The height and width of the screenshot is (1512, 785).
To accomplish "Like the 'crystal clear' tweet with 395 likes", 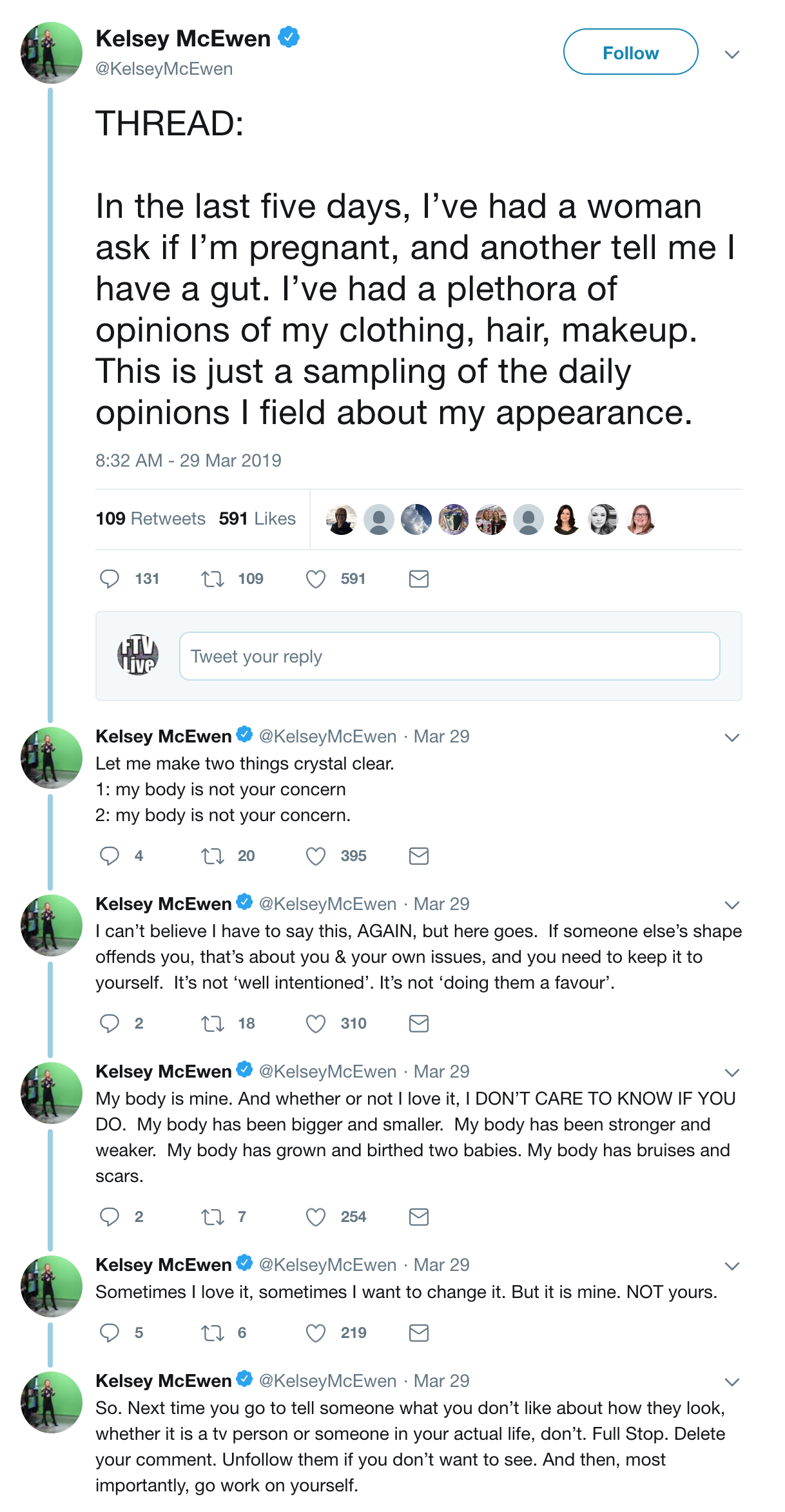I will pyautogui.click(x=316, y=856).
